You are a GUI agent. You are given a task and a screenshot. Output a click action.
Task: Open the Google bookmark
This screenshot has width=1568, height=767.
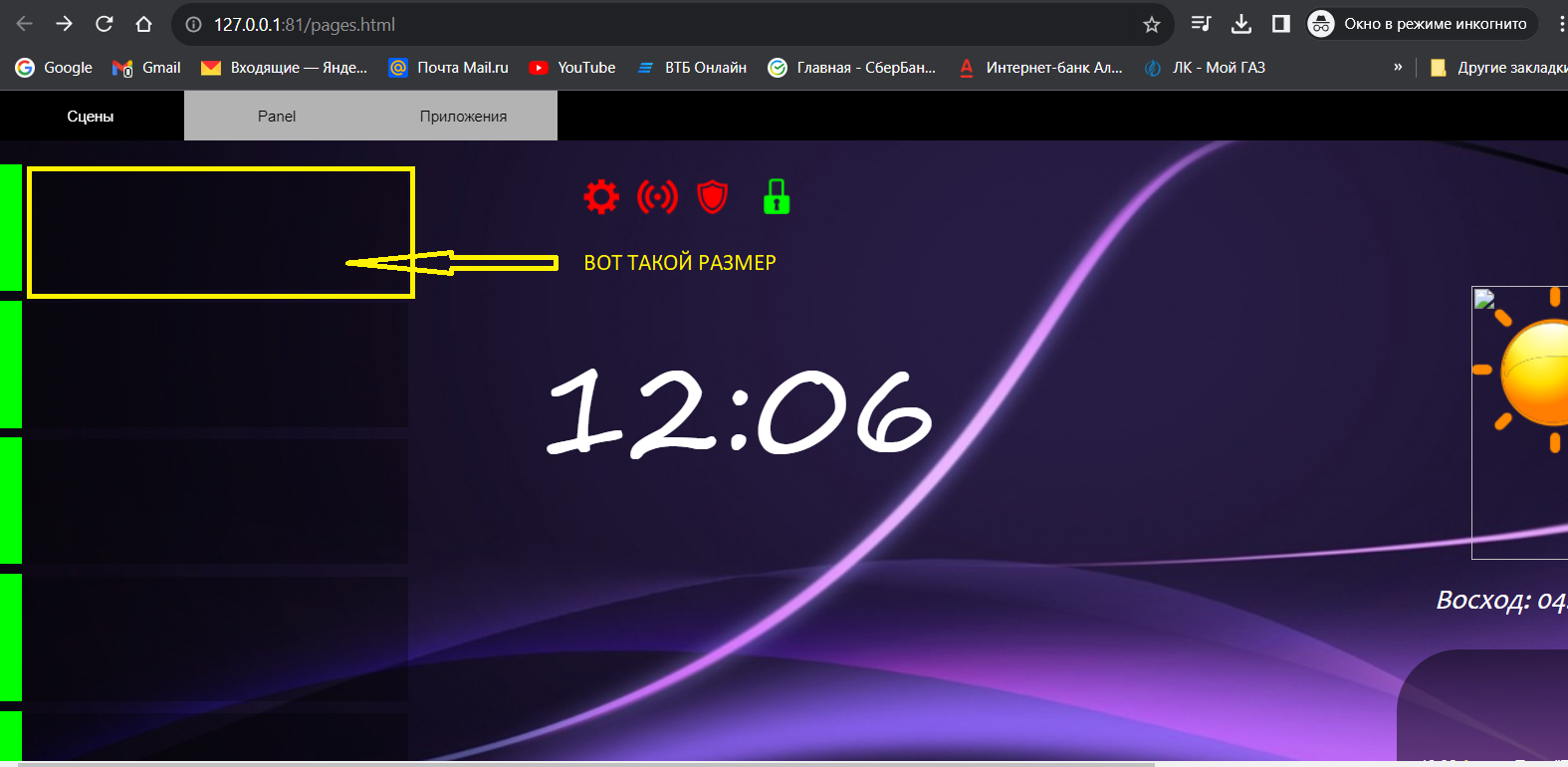coord(54,68)
